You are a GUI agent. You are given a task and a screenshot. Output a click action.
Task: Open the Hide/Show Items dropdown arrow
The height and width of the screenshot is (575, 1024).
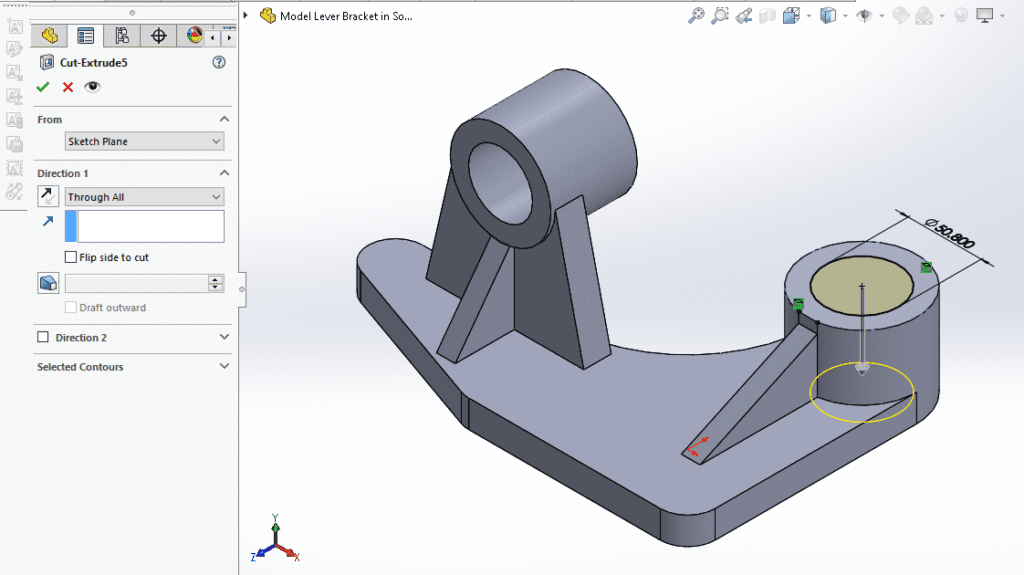(x=882, y=16)
